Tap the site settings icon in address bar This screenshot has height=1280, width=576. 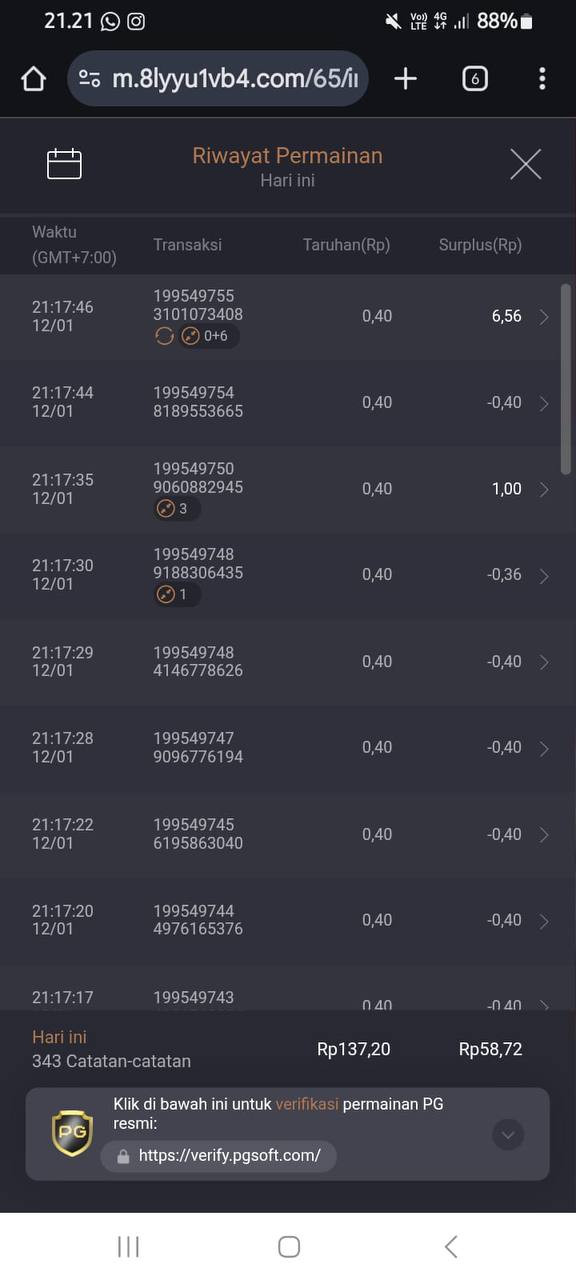click(89, 79)
